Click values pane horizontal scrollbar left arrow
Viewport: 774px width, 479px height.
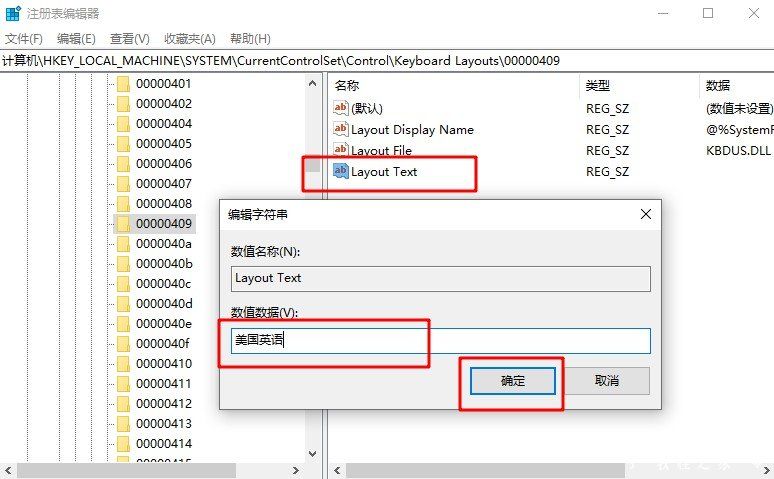337,470
